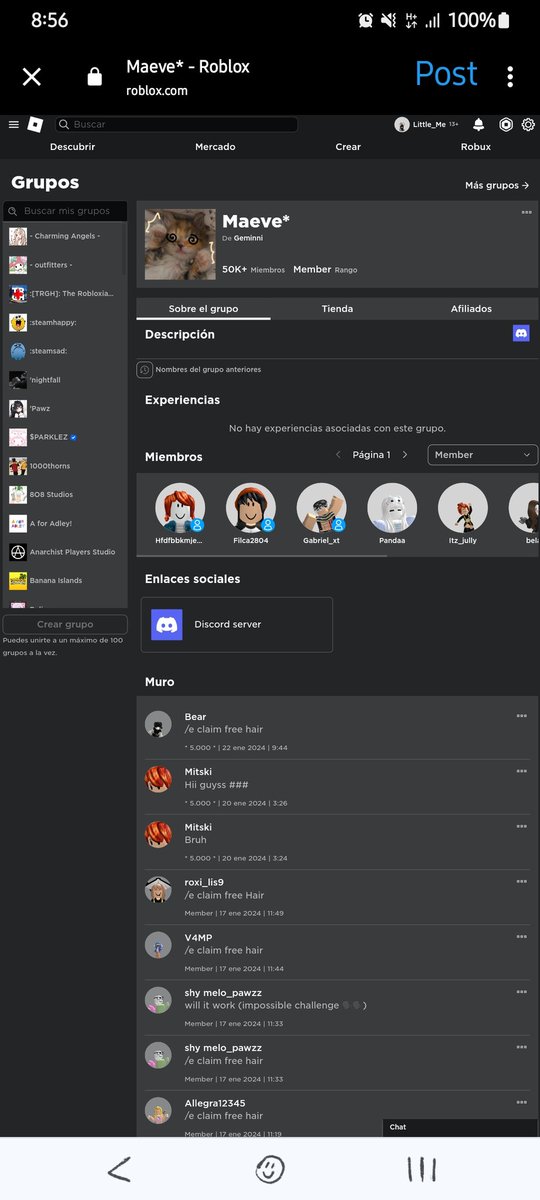Expand Nombres del grupo anteriores
Image resolution: width=540 pixels, height=1200 pixels.
(x=199, y=370)
